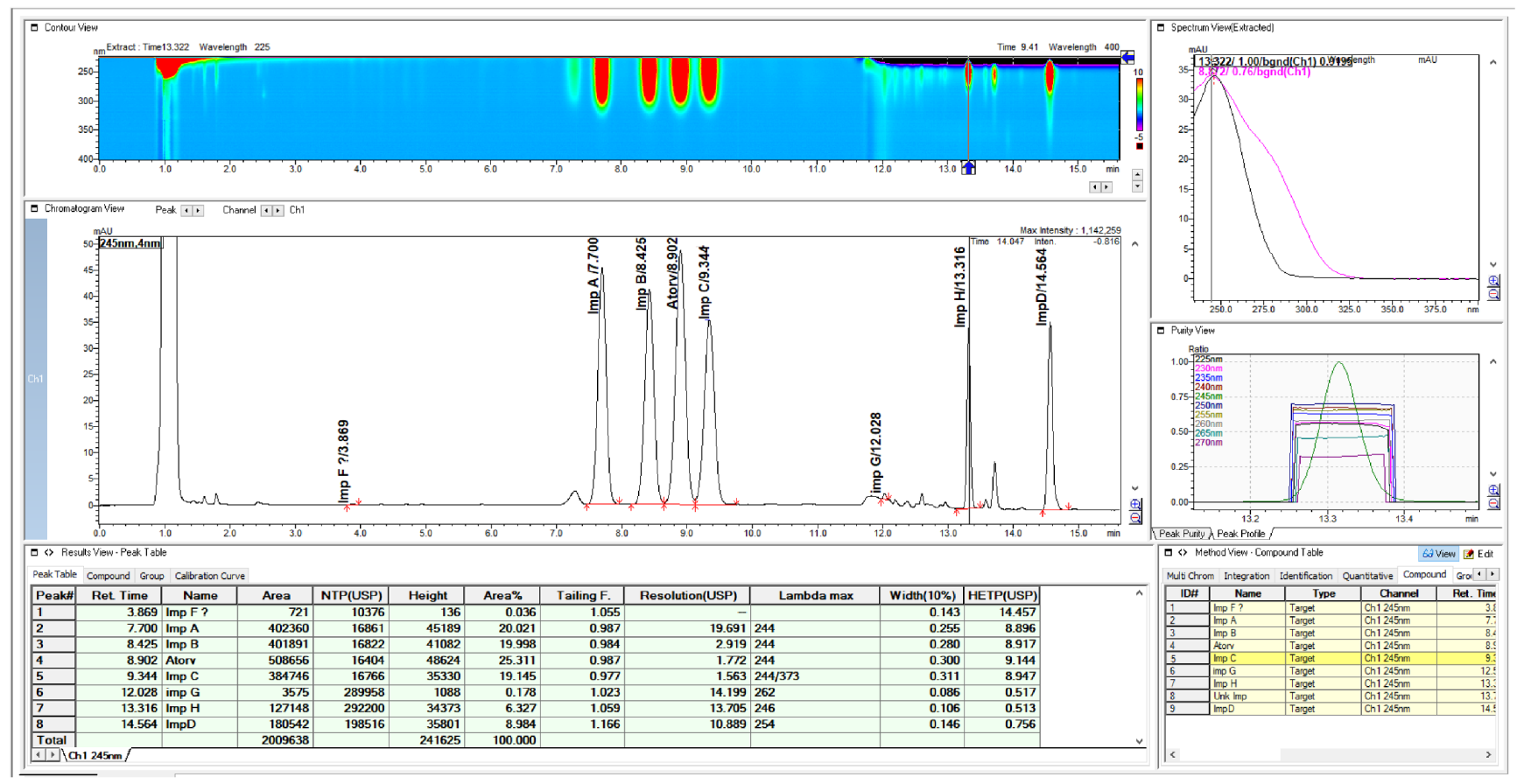Image resolution: width=1517 pixels, height=784 pixels.
Task: Click the Ch1 vertical channel strip
Action: pyautogui.click(x=35, y=379)
